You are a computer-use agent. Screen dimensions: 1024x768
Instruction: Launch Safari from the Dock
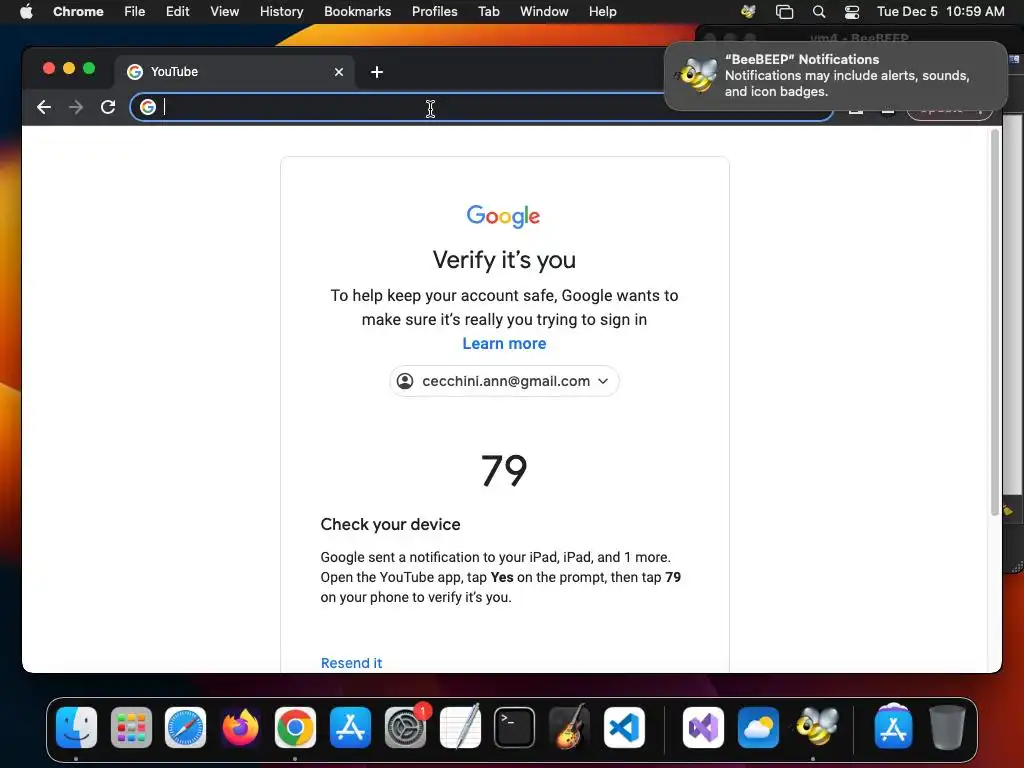(x=185, y=728)
